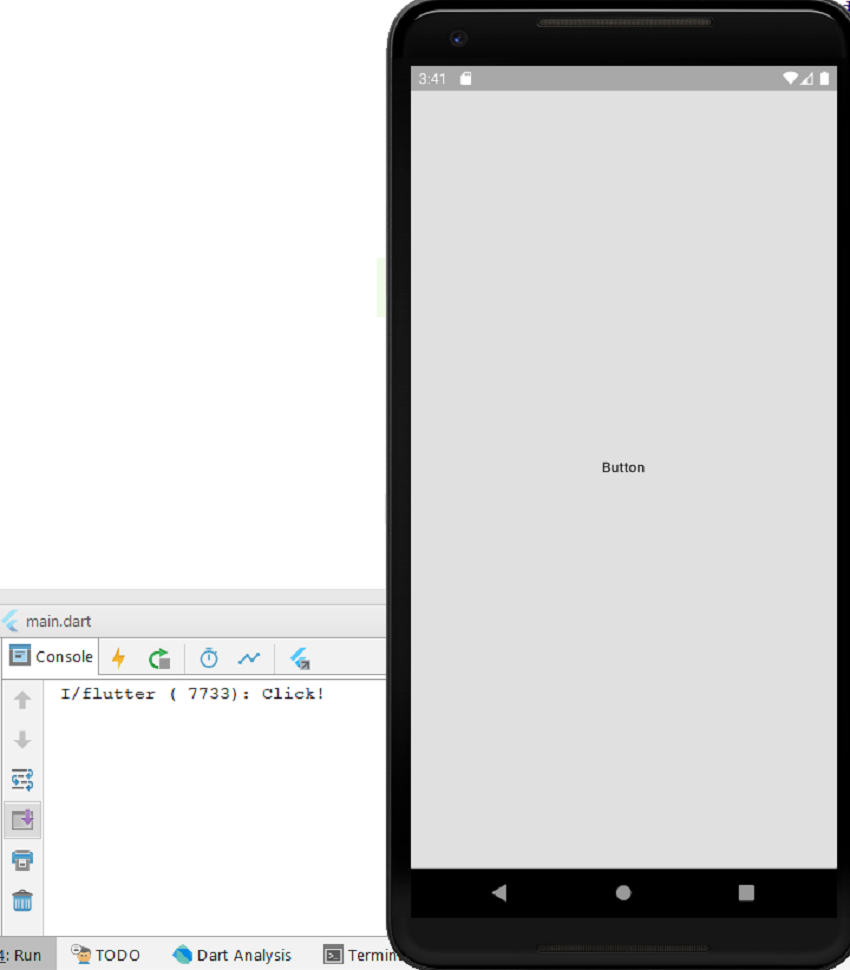Print console output with the printer icon

coord(23,860)
